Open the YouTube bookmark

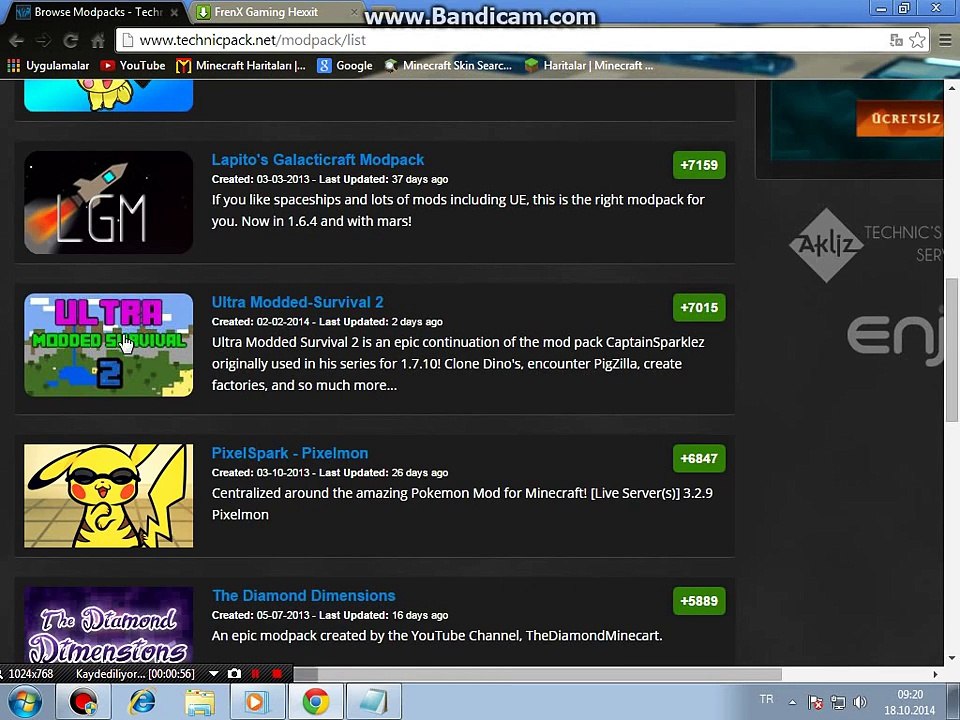click(133, 66)
